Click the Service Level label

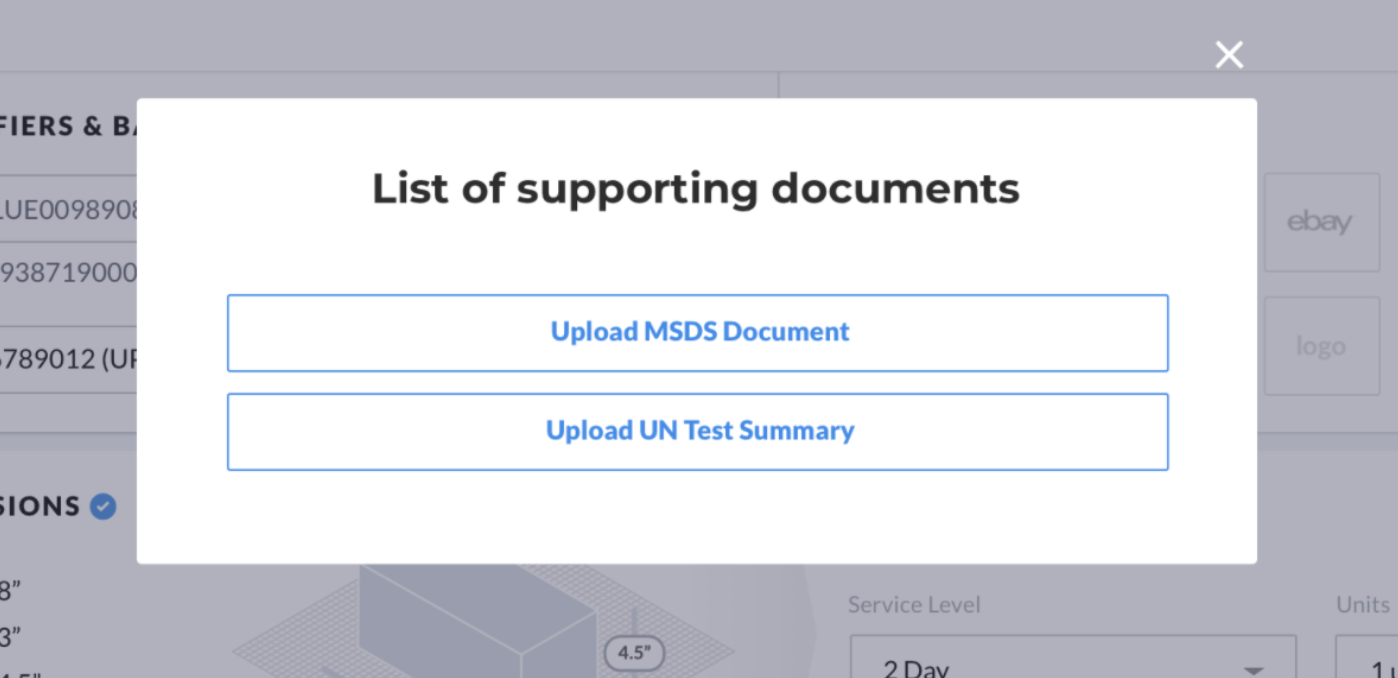(x=914, y=605)
